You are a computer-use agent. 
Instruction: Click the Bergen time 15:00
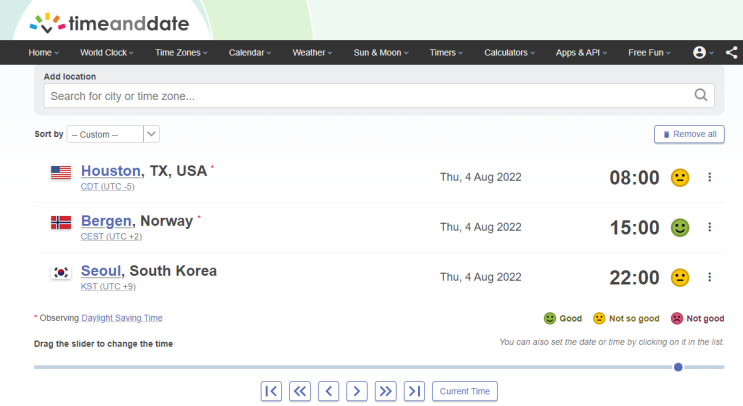click(x=634, y=228)
